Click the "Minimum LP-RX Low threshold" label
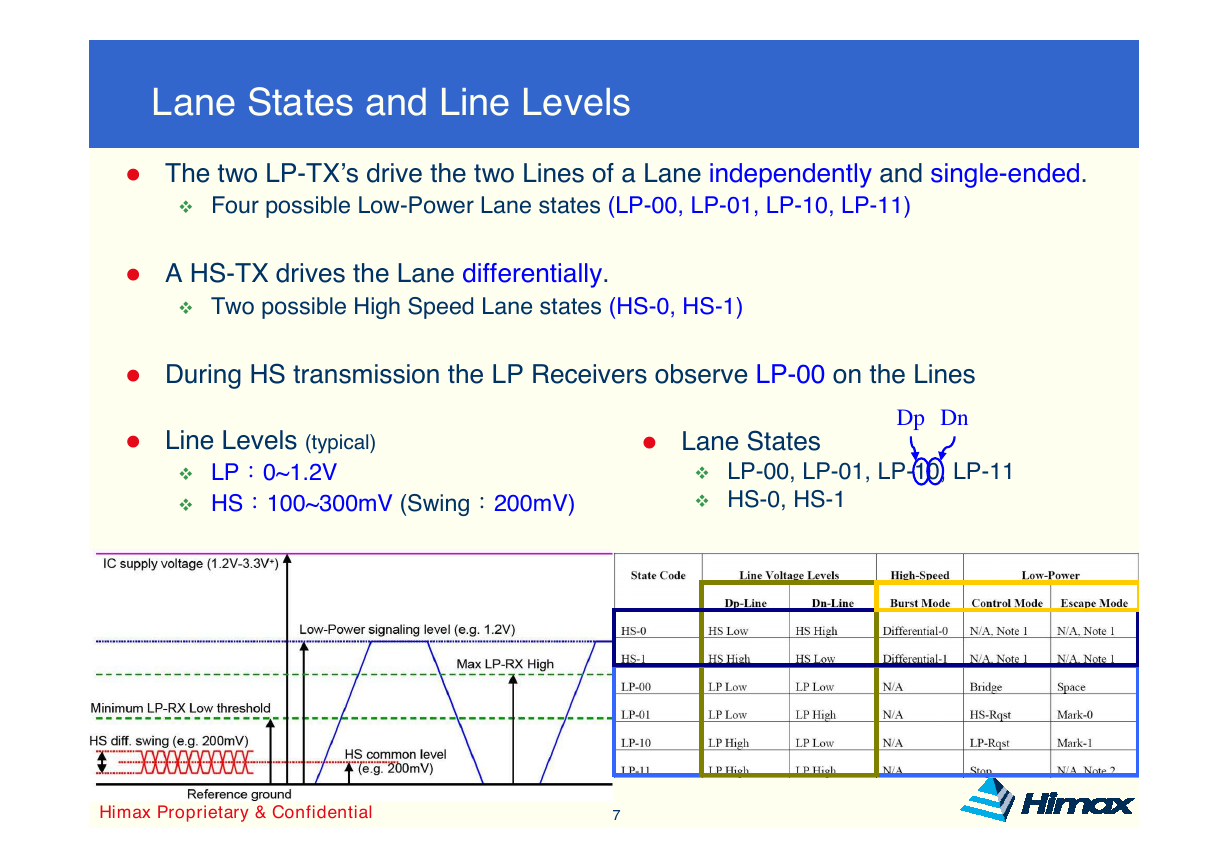1228x868 pixels. click(x=181, y=708)
